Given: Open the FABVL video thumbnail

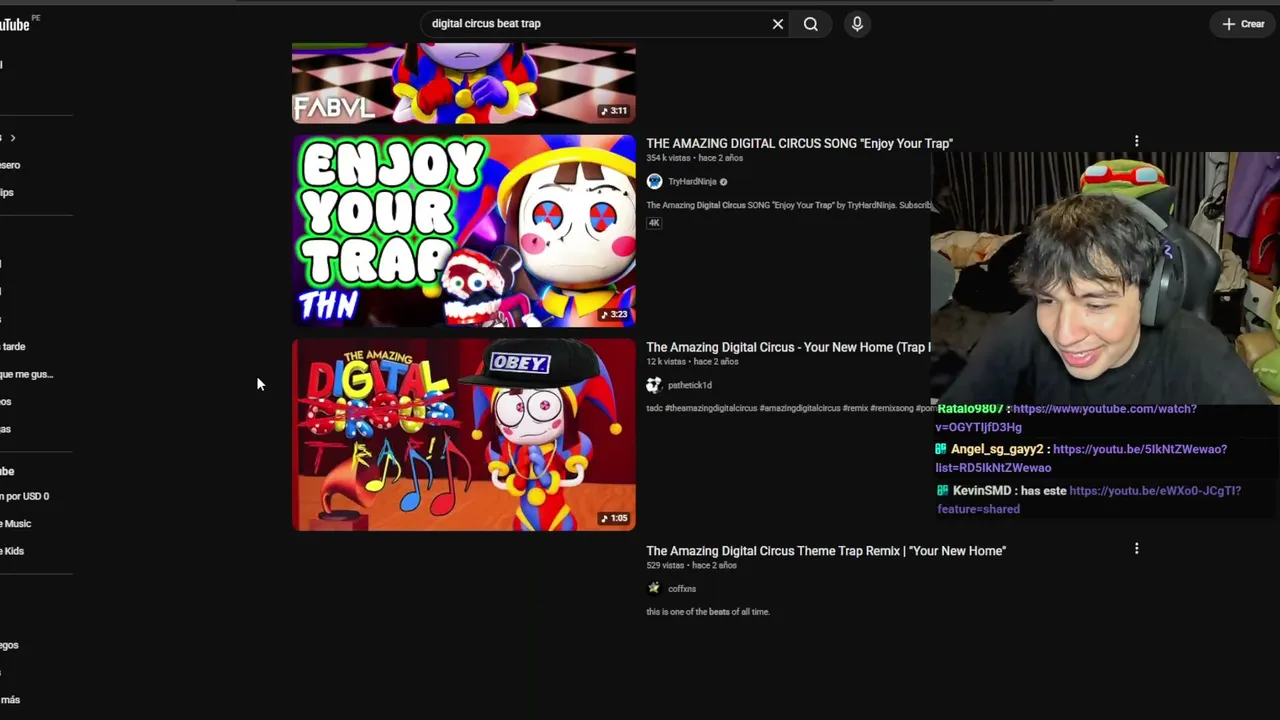Looking at the screenshot, I should click(464, 83).
